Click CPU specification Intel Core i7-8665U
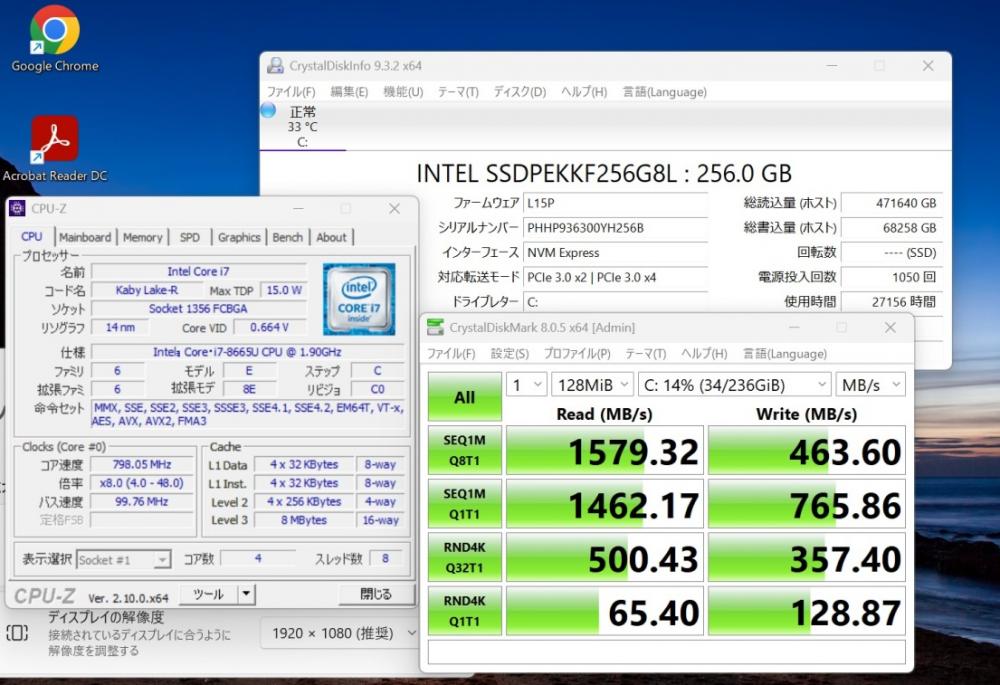The width and height of the screenshot is (1000, 685). coord(247,352)
